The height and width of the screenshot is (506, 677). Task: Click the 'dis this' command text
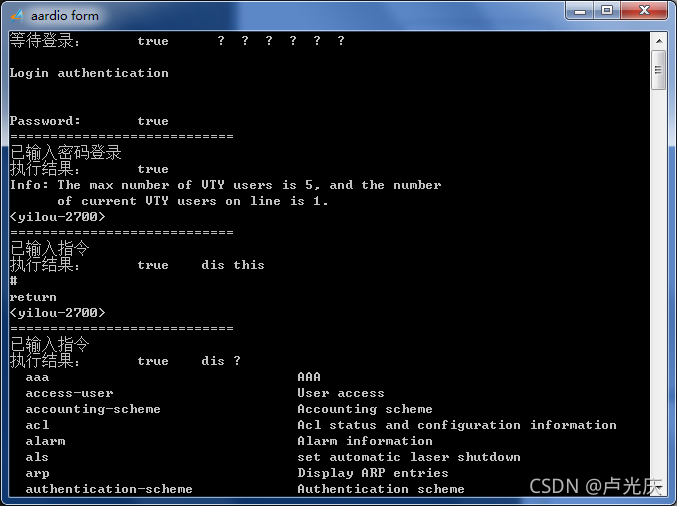point(233,265)
